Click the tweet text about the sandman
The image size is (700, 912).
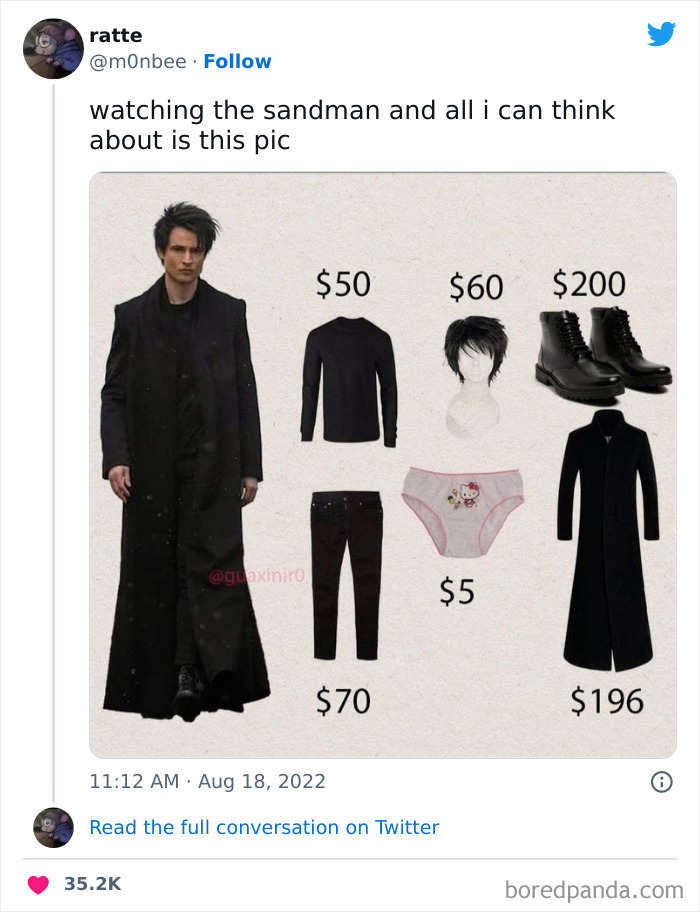click(x=352, y=125)
